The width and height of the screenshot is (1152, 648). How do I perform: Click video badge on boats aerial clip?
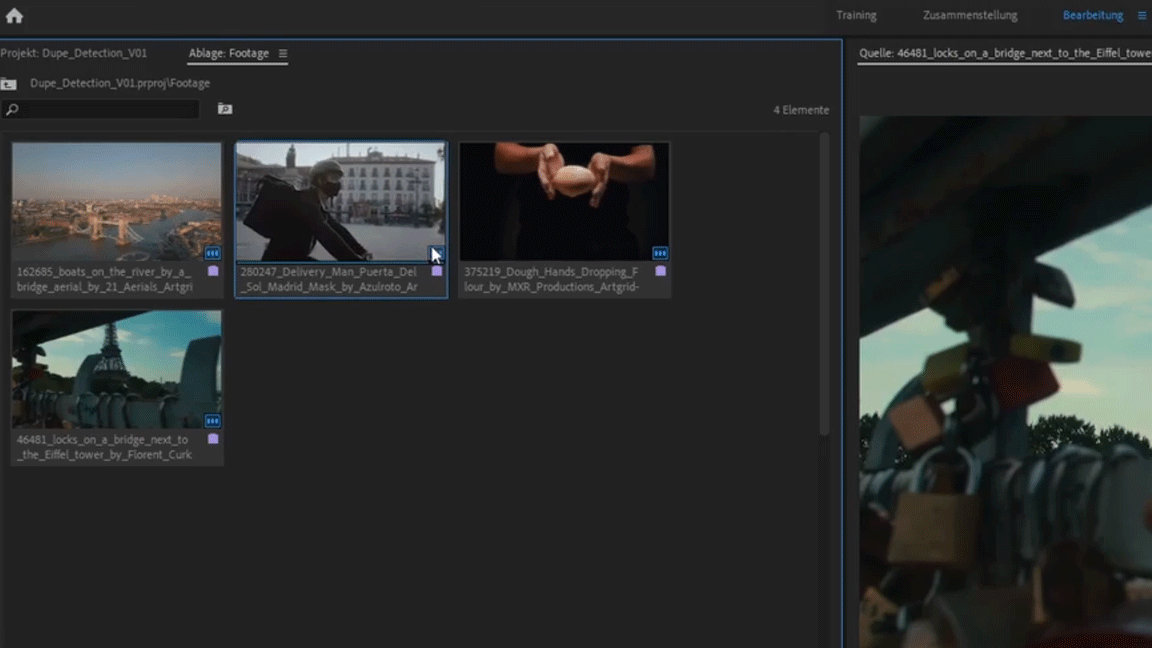click(212, 254)
